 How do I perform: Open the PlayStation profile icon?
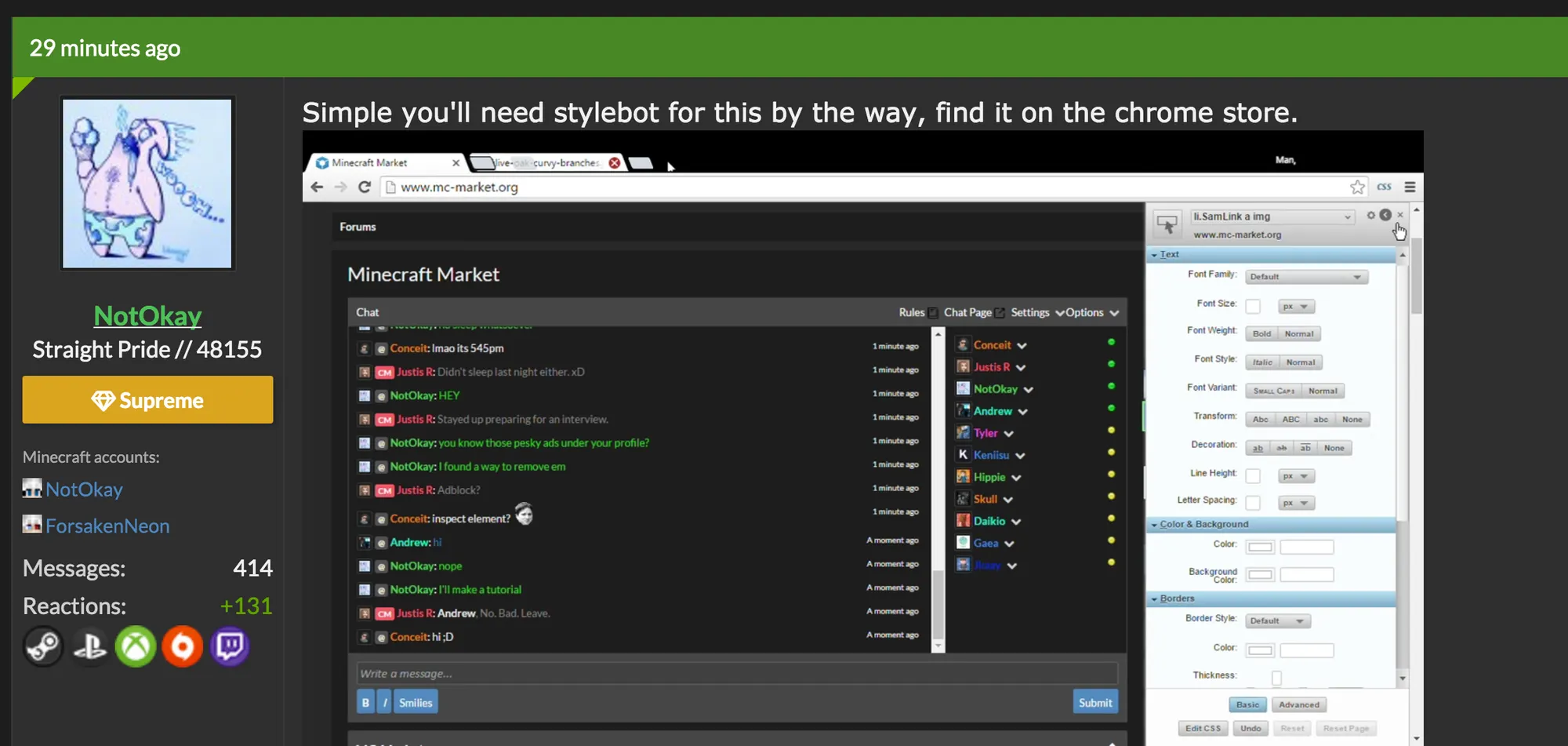point(89,646)
